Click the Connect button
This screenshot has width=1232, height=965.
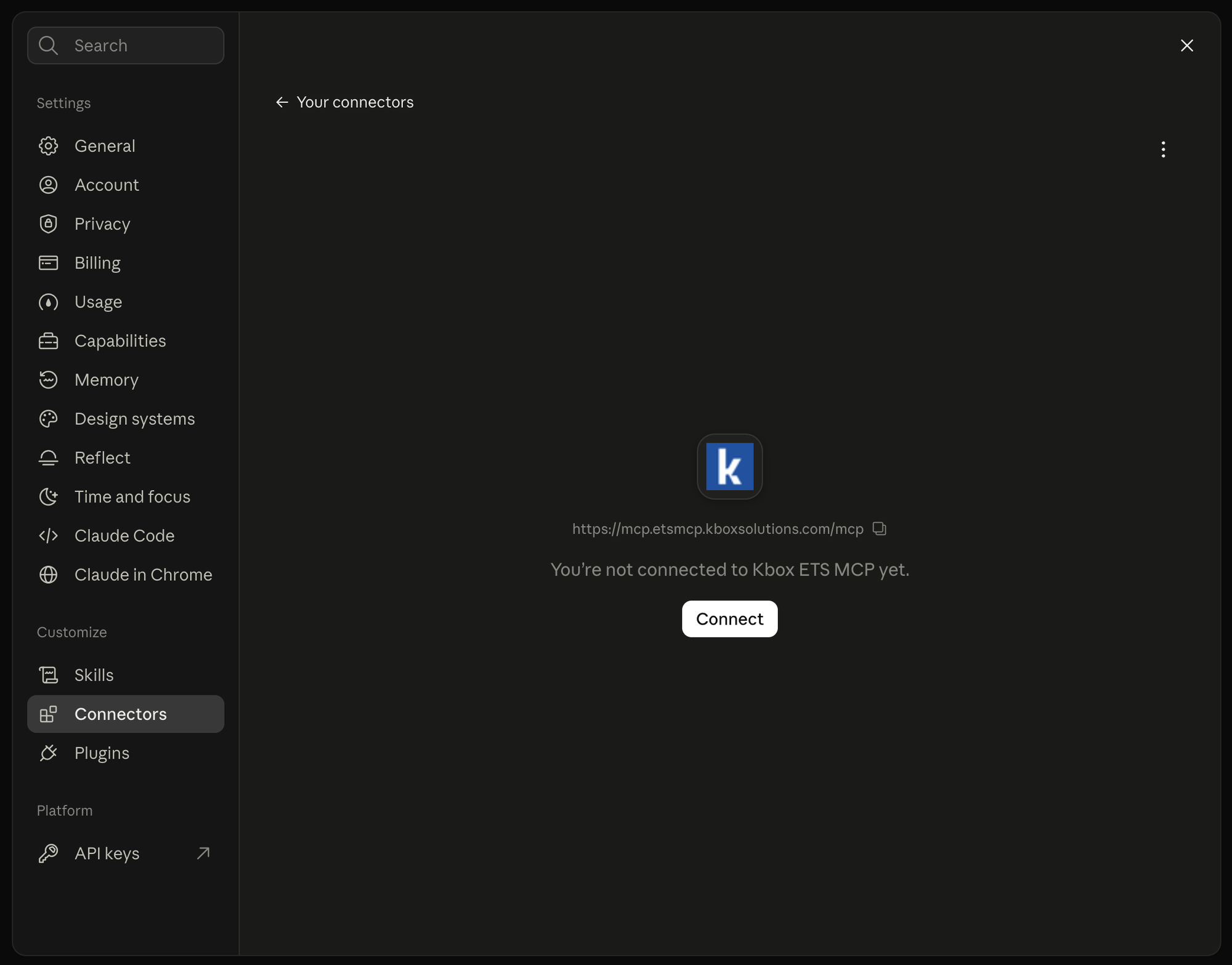[729, 619]
